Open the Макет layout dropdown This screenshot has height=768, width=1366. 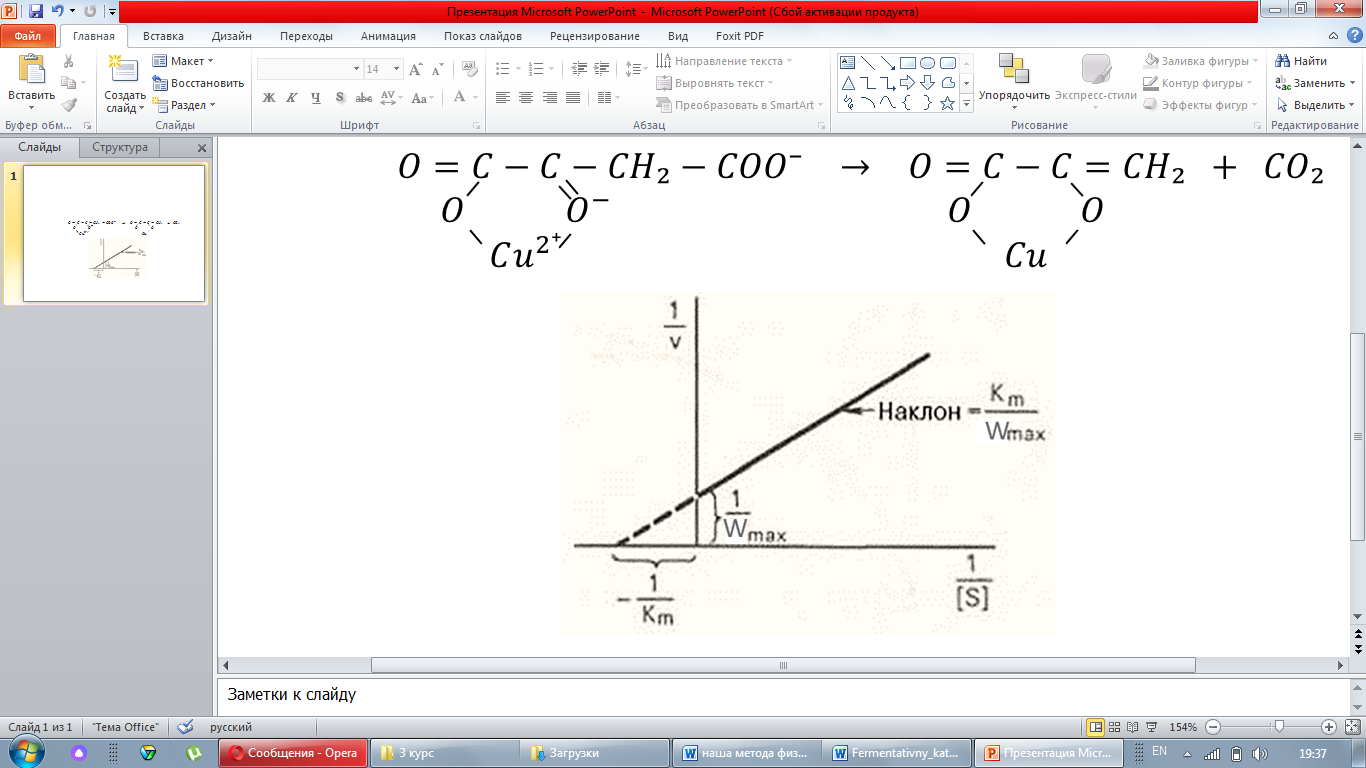(185, 61)
